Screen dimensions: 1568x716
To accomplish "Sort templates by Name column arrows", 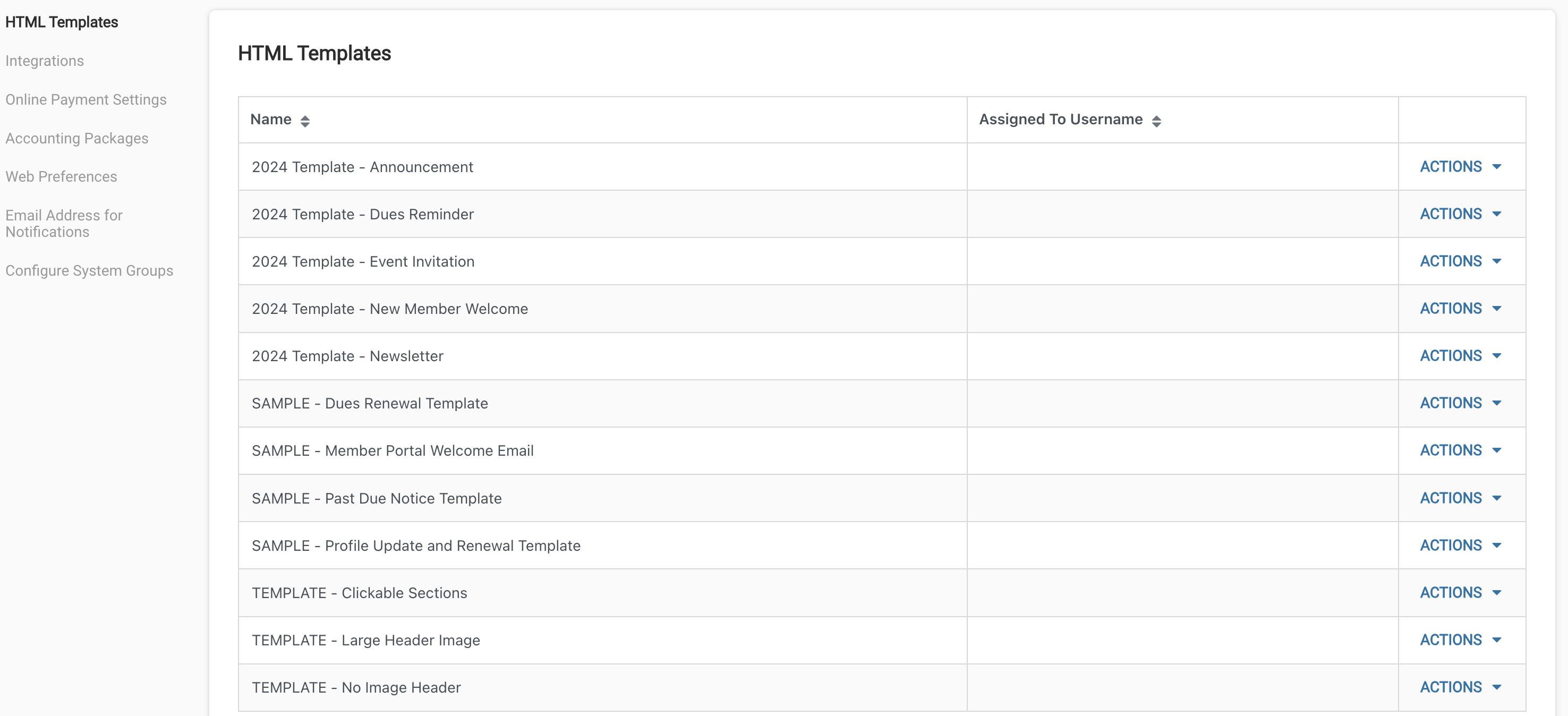I will coord(305,121).
